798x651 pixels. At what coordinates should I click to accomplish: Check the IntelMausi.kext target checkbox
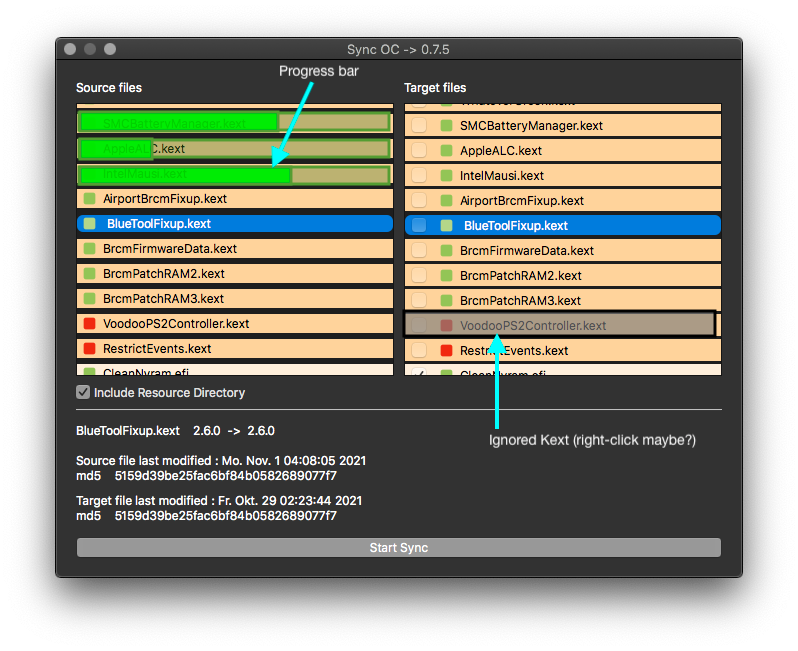pos(419,175)
